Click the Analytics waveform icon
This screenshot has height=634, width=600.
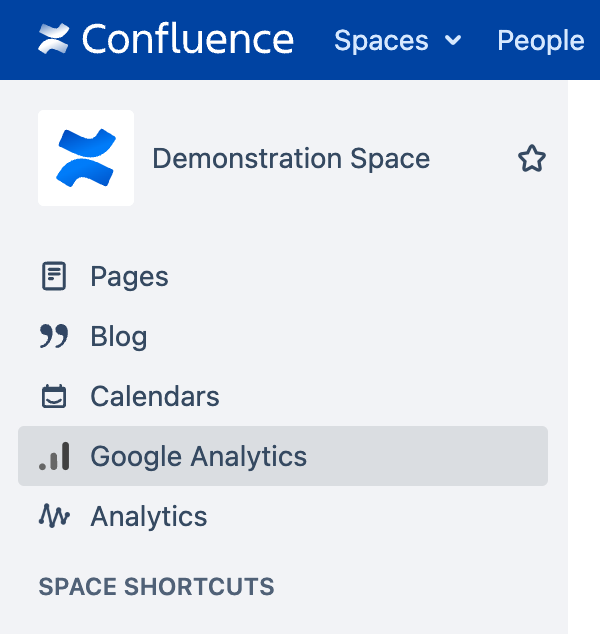click(x=53, y=516)
